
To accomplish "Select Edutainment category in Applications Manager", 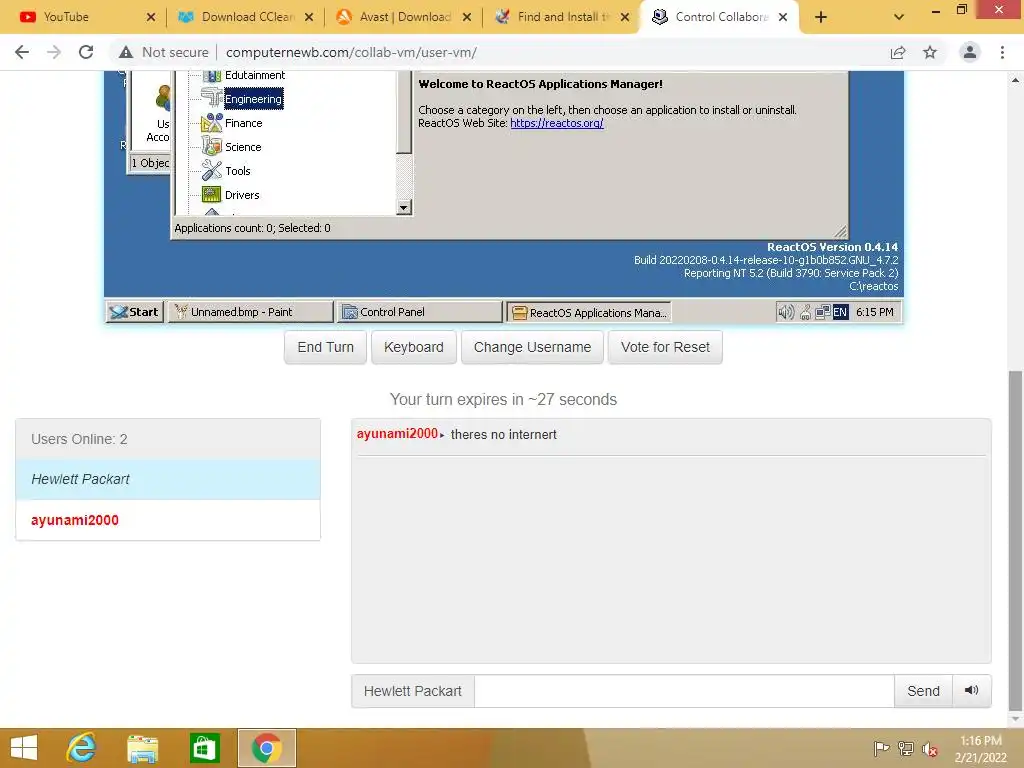I will coord(255,75).
